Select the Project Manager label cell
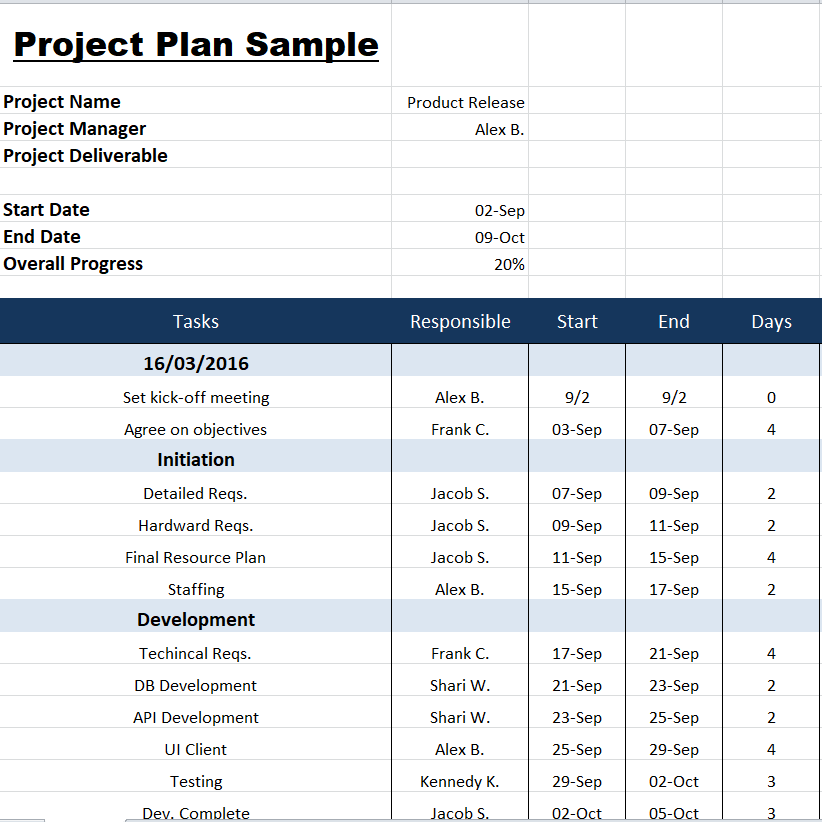This screenshot has height=822, width=822. [75, 129]
